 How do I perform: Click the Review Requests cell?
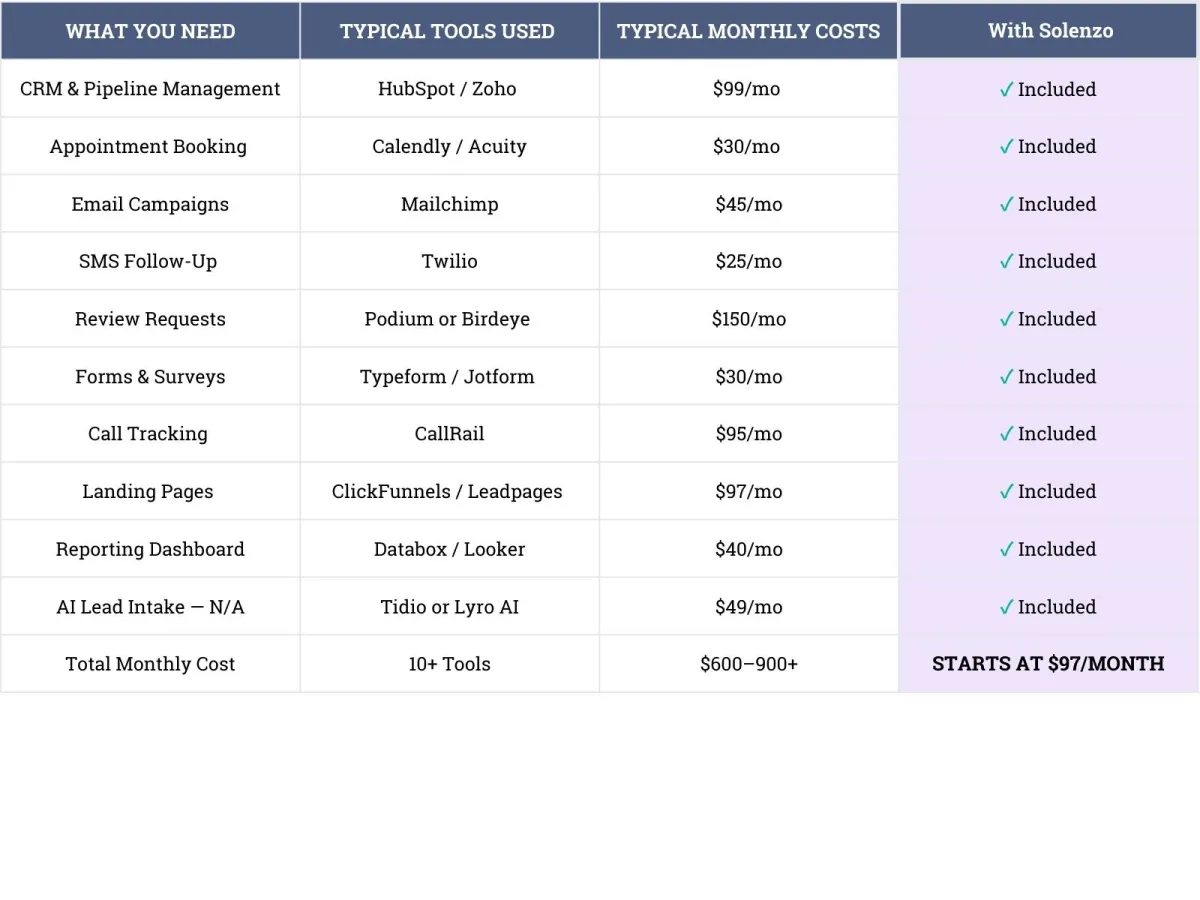pyautogui.click(x=150, y=319)
